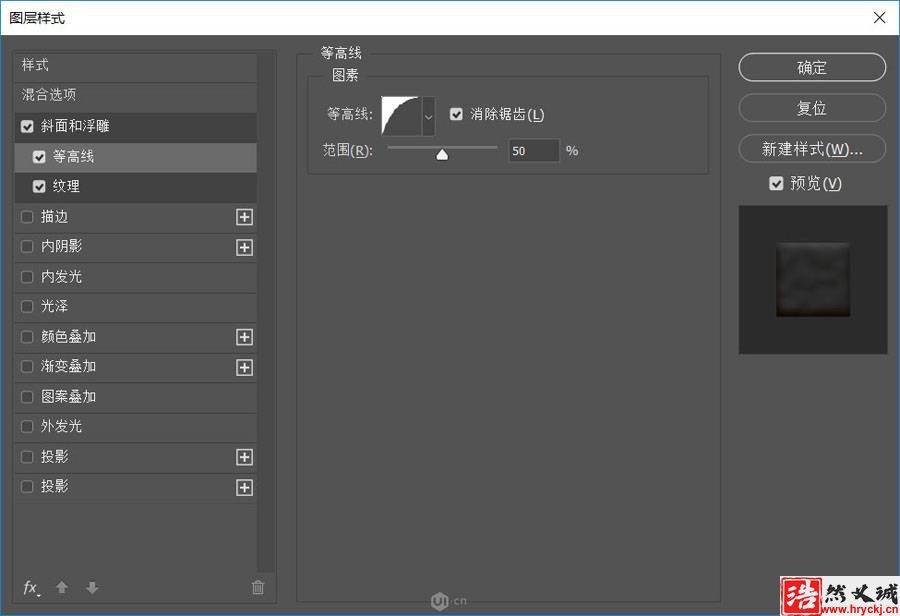Uncheck 消除锯齿(L) anti-alias option
Screen dimensions: 900x616
click(456, 114)
